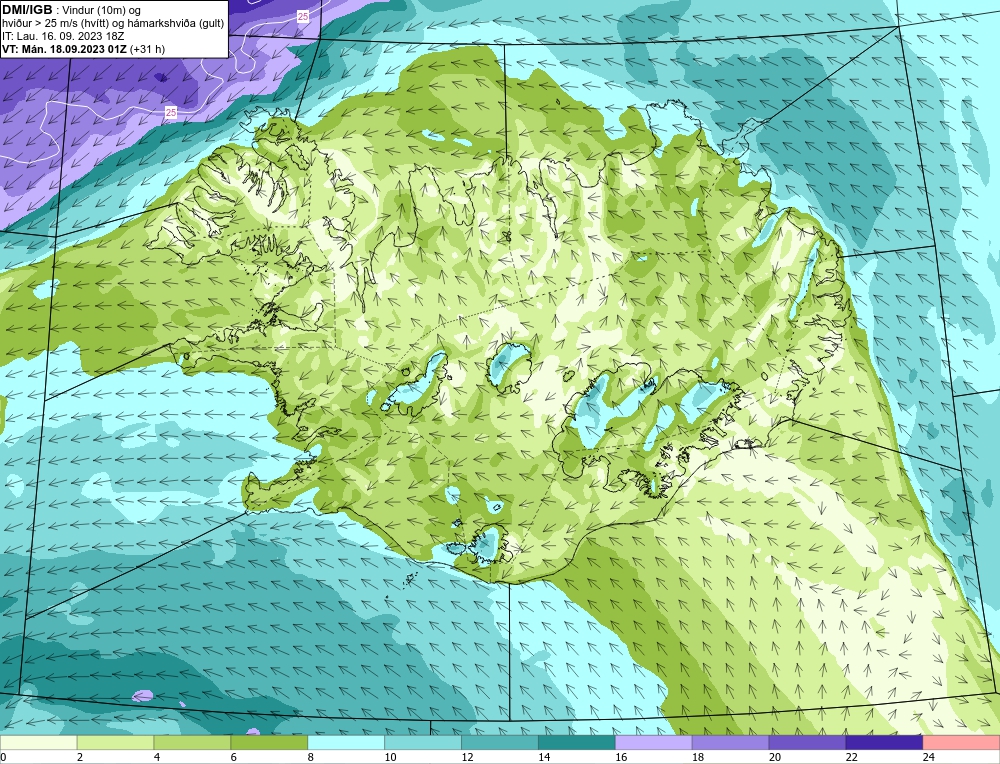Pick the medium purple 18–20 m/s legend swatch
The height and width of the screenshot is (764, 1000).
[x=730, y=742]
